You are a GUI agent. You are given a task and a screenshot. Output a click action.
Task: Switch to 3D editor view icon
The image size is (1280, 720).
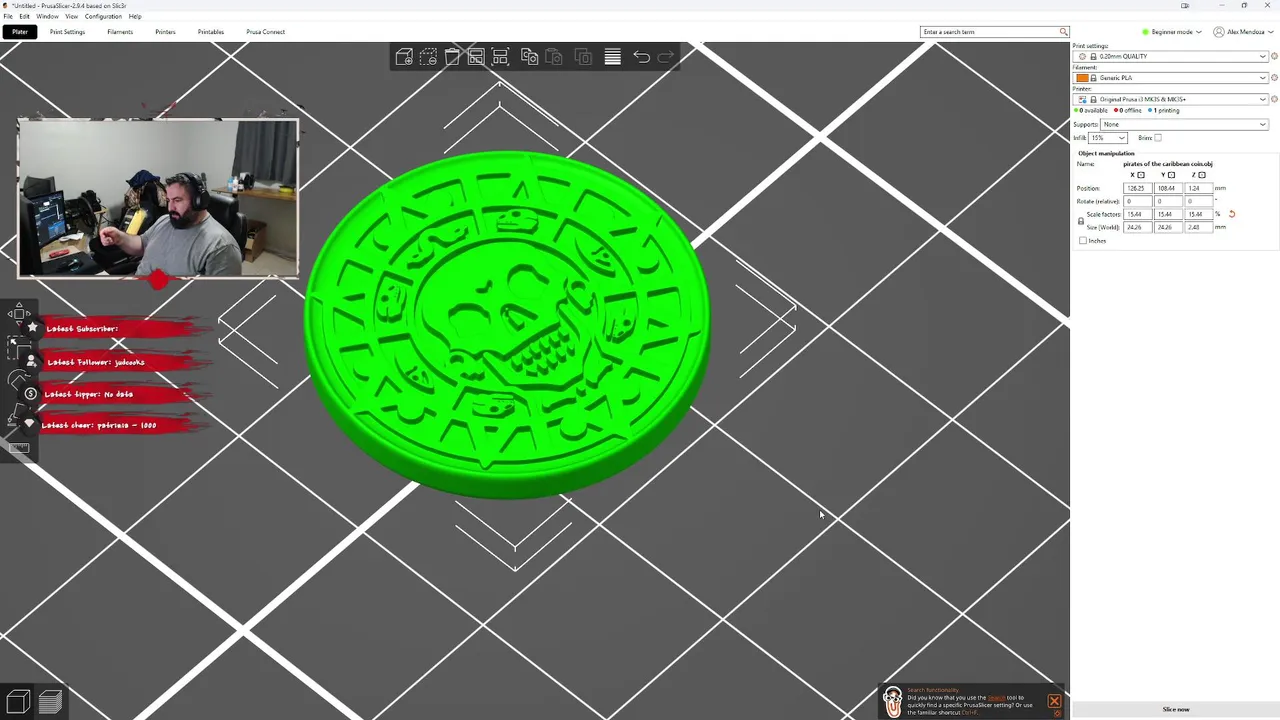(18, 702)
